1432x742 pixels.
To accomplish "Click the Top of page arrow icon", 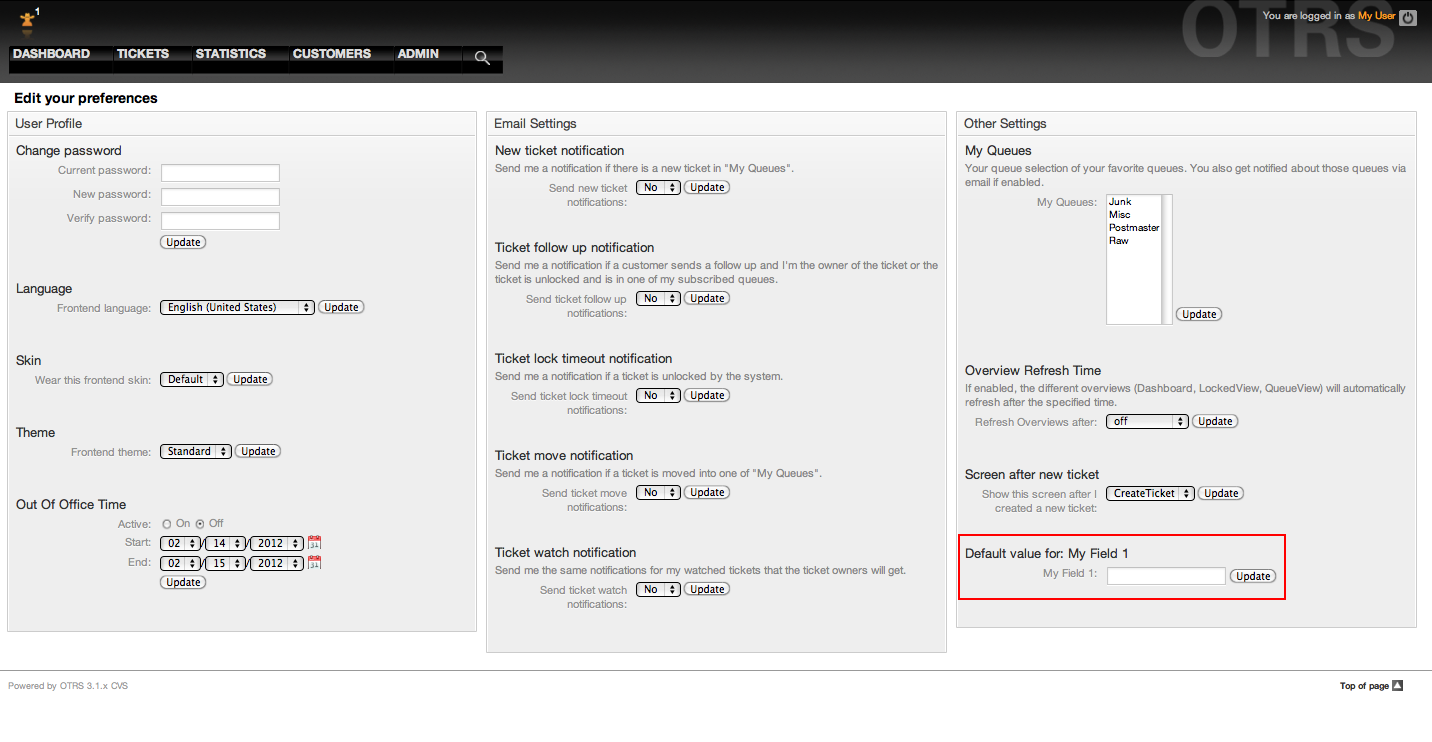I will point(1398,686).
